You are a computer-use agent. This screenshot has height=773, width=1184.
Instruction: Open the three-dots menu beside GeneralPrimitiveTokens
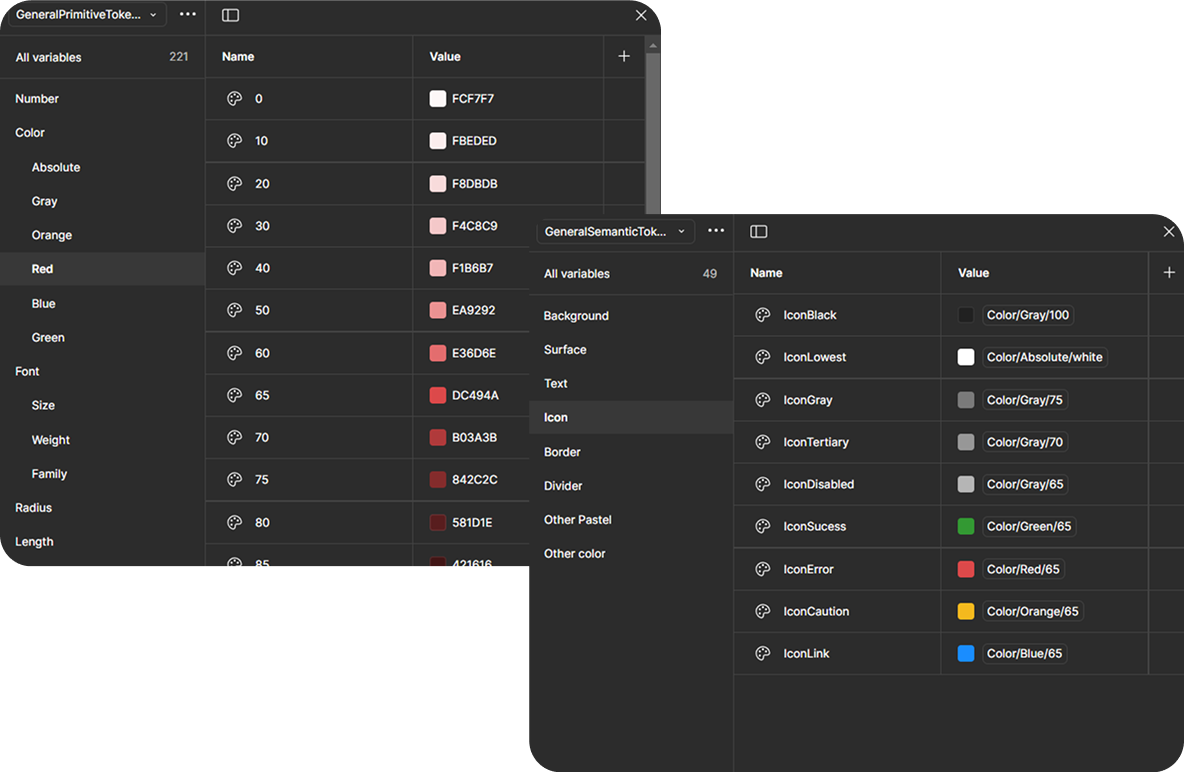tap(188, 15)
